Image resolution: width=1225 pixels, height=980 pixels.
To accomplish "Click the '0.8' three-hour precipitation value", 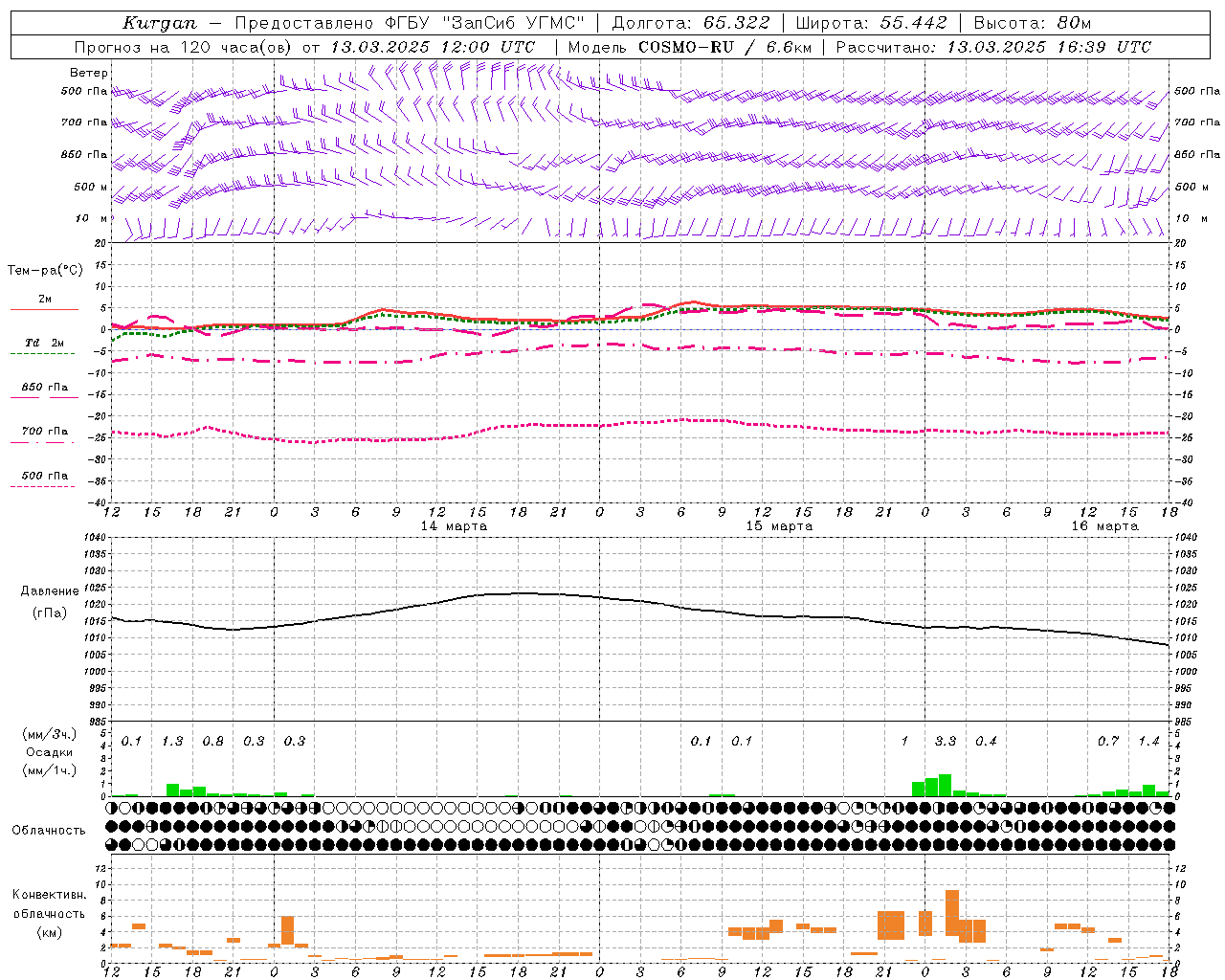I will click(213, 742).
